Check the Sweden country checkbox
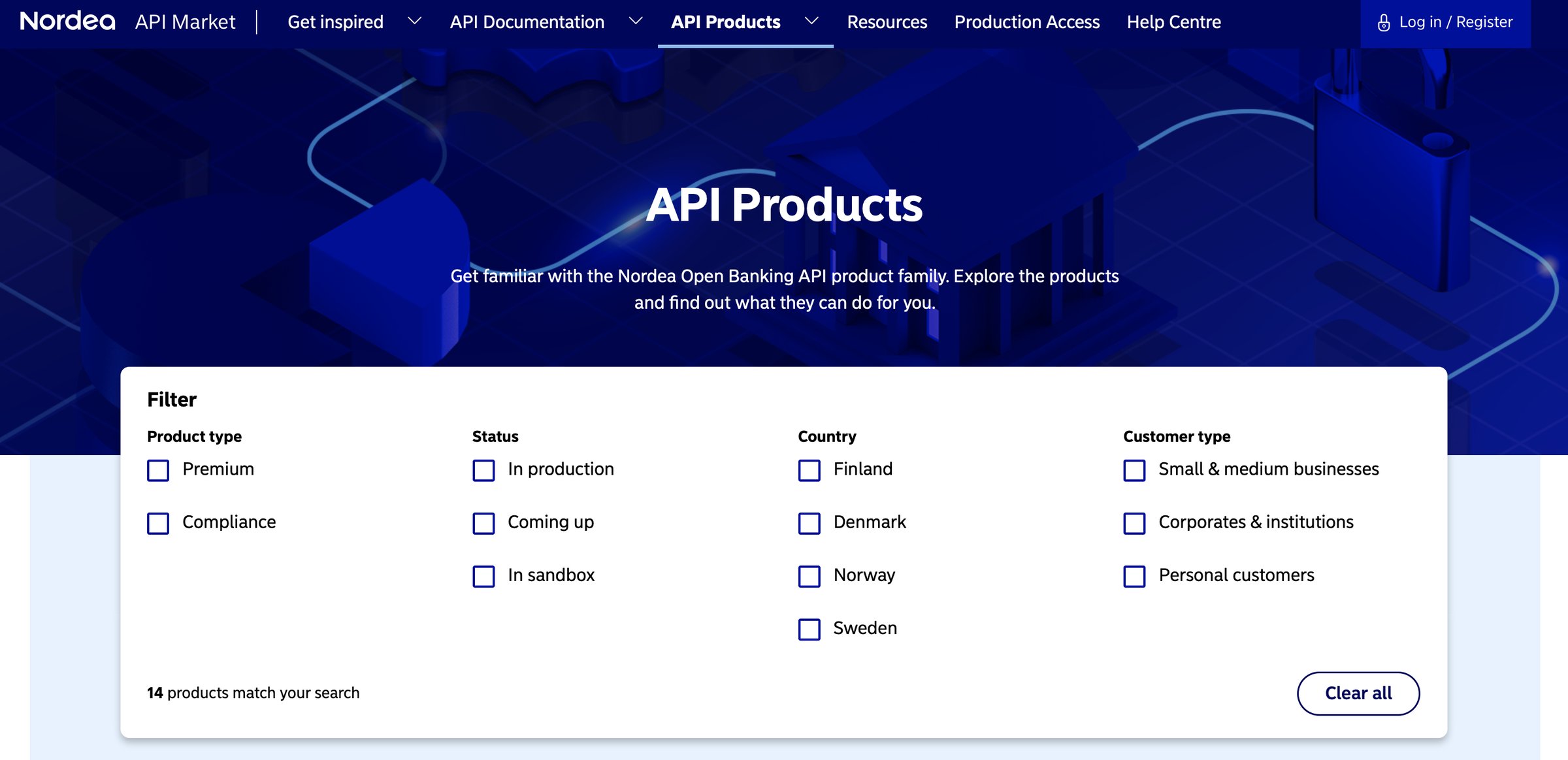The image size is (1568, 760). 808,629
